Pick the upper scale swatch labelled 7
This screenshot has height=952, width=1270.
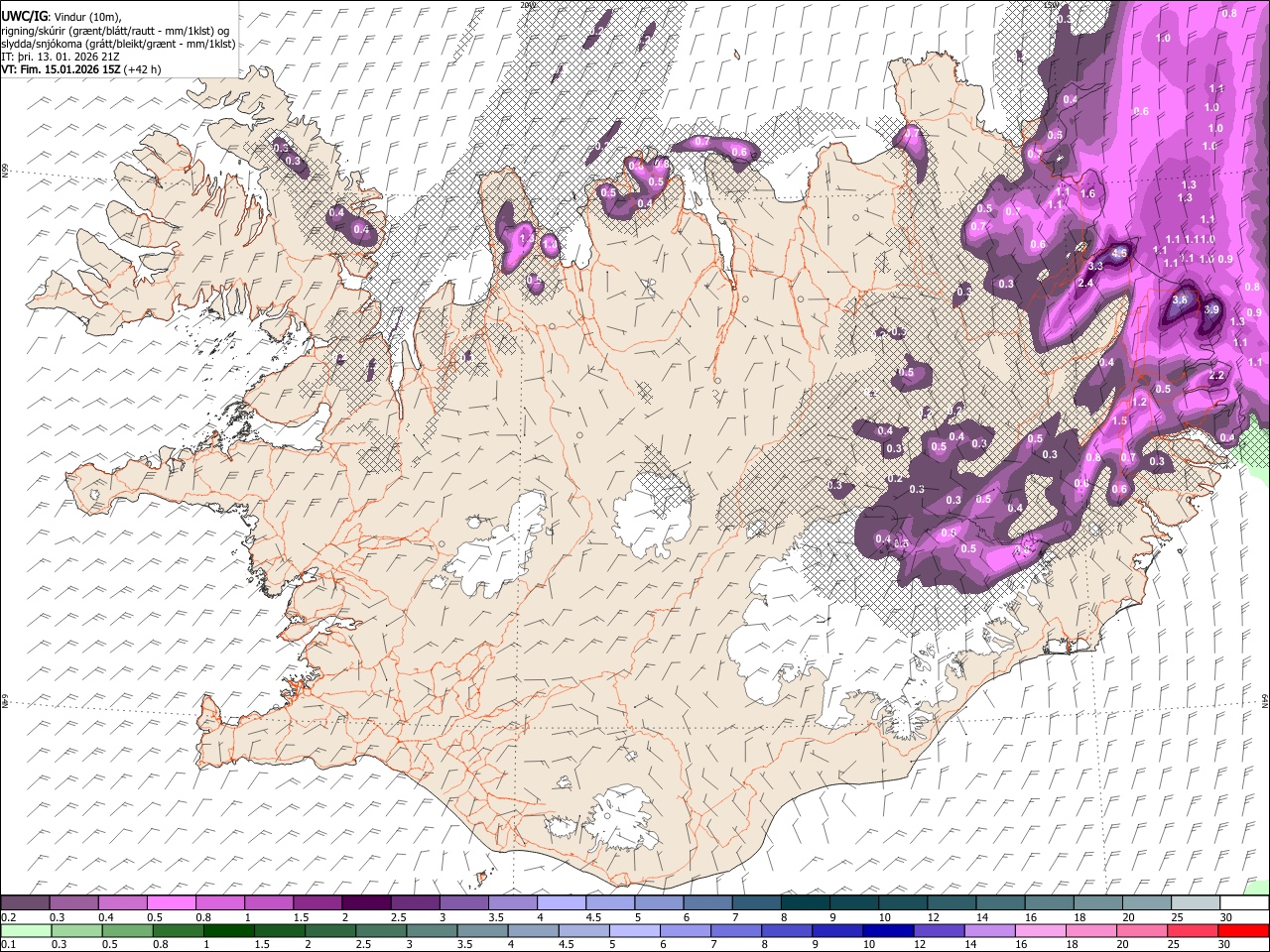tap(757, 903)
